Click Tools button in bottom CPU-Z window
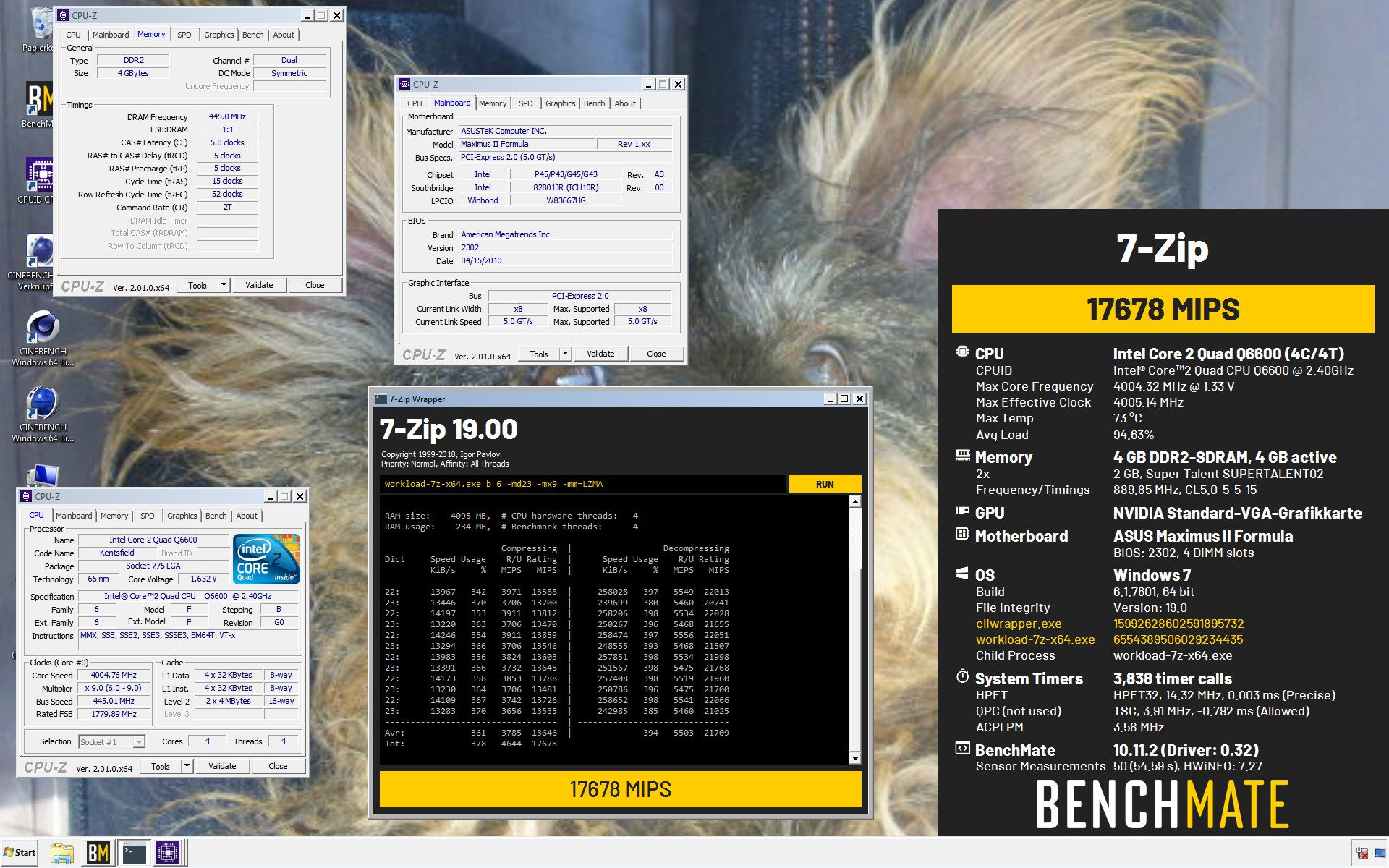Image resolution: width=1389 pixels, height=868 pixels. pos(161,766)
